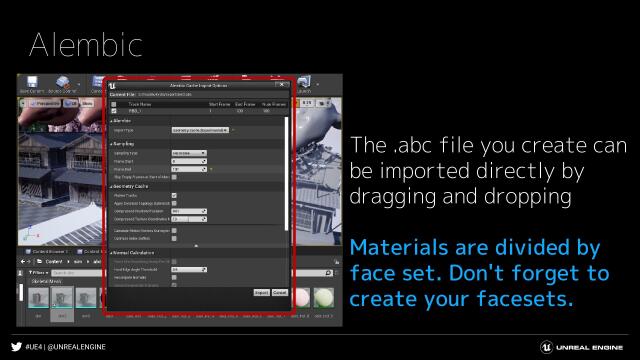The height and width of the screenshot is (360, 640).
Task: Select the green sphere material thumbnail
Action: coord(323,298)
